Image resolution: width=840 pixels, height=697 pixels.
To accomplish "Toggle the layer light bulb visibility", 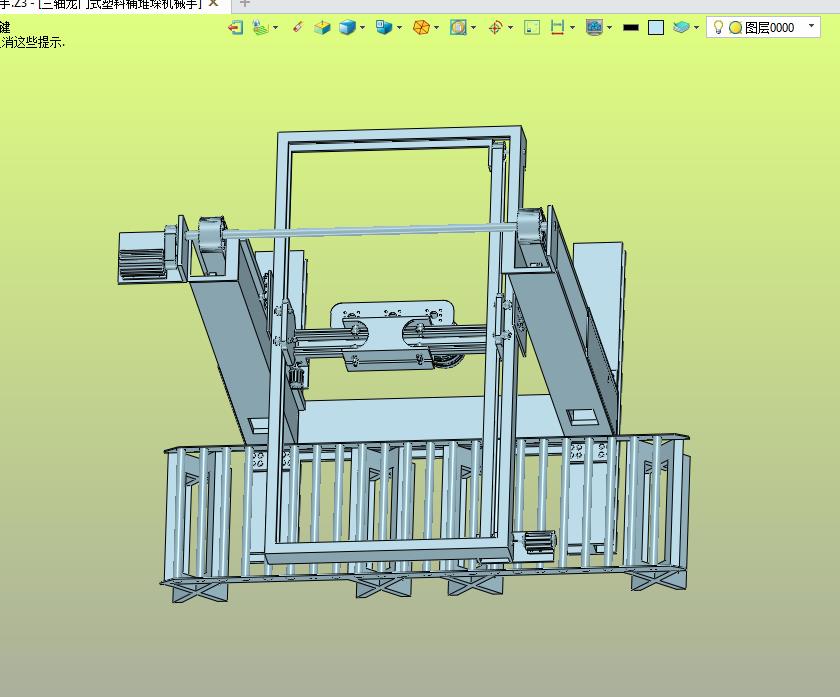I will (x=718, y=27).
